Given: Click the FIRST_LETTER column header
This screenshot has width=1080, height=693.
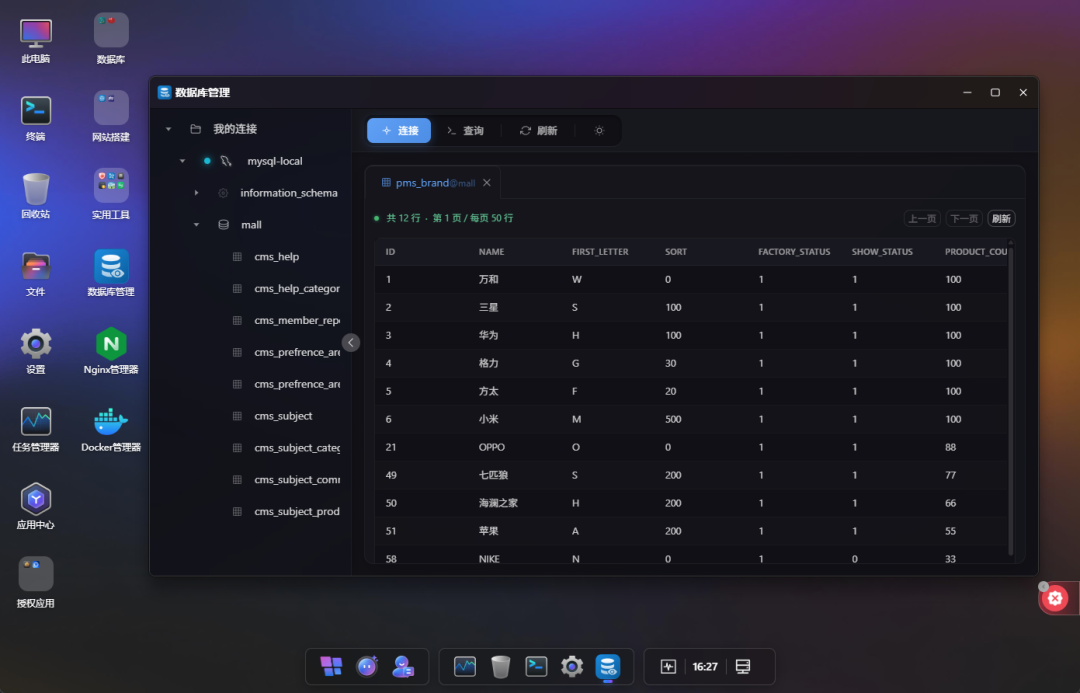Looking at the screenshot, I should pos(600,251).
